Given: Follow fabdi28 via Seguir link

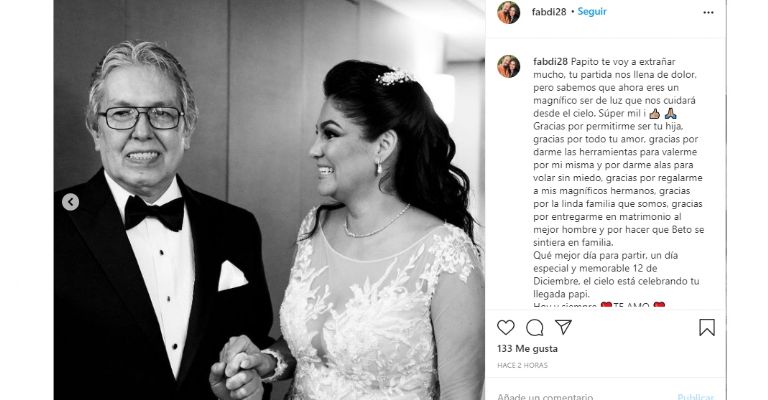Looking at the screenshot, I should tap(592, 12).
